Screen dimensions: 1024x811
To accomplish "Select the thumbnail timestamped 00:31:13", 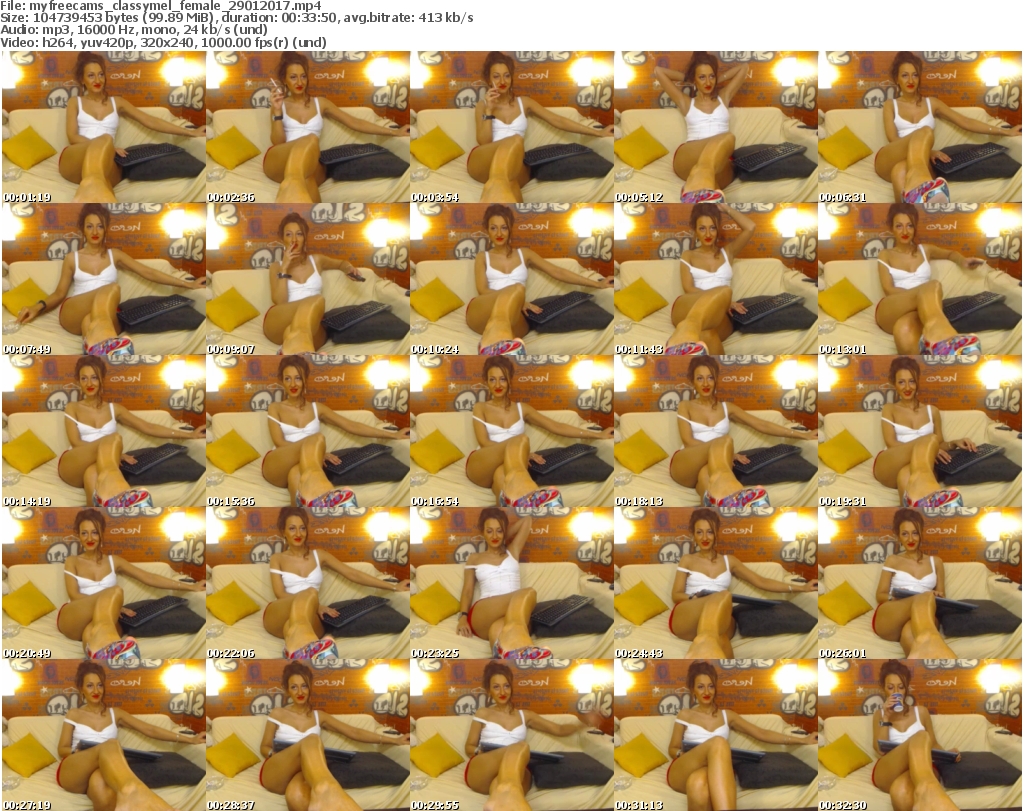I will click(x=716, y=735).
